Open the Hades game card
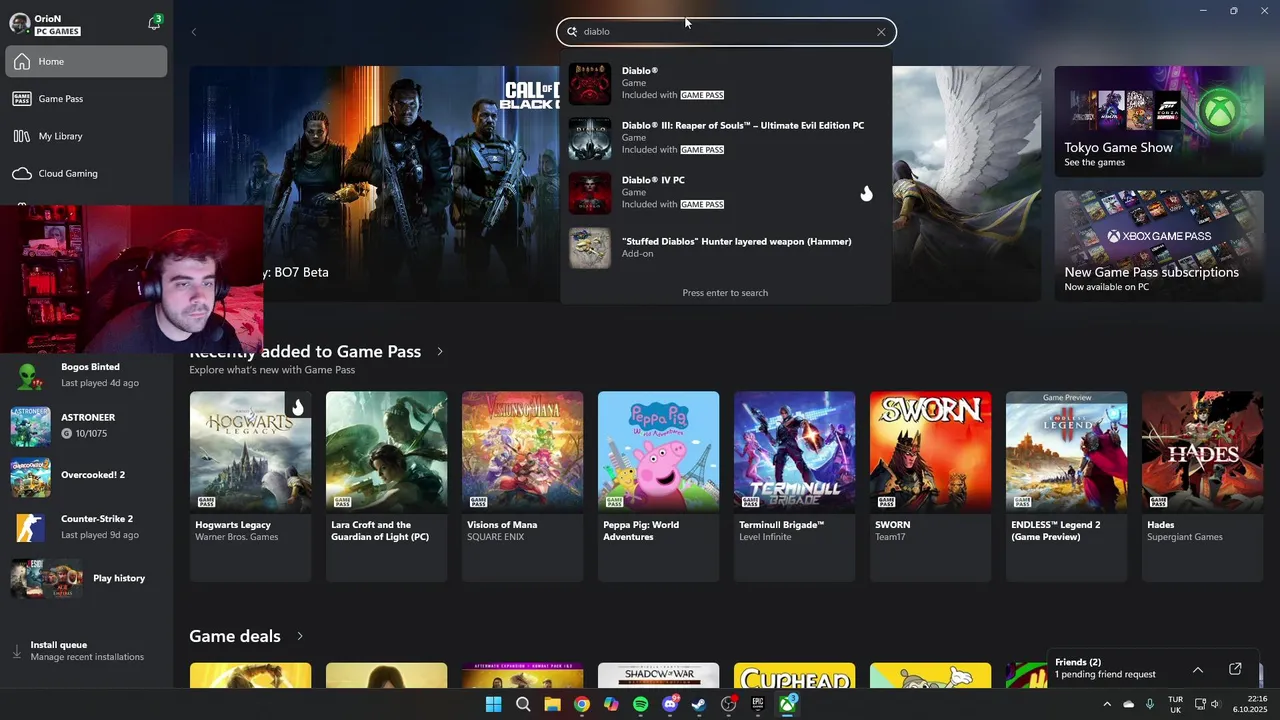This screenshot has height=720, width=1280. coord(1202,486)
